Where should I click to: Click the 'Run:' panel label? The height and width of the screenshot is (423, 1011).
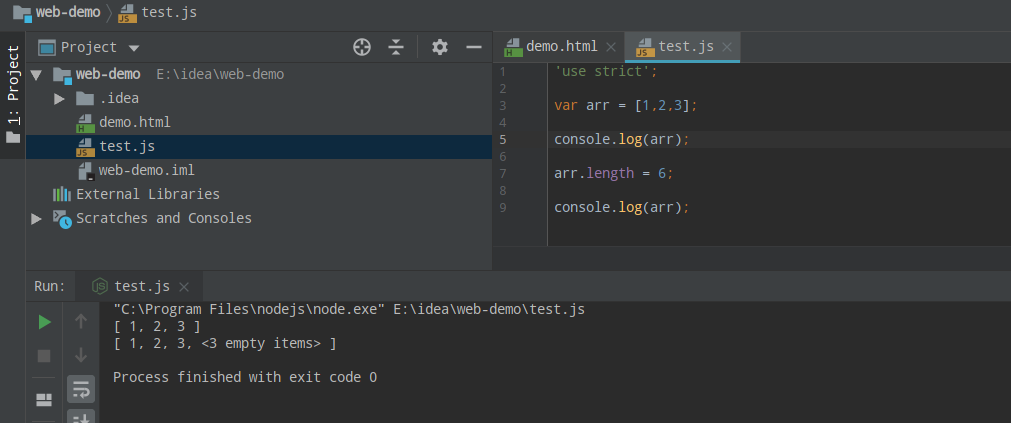tap(50, 286)
